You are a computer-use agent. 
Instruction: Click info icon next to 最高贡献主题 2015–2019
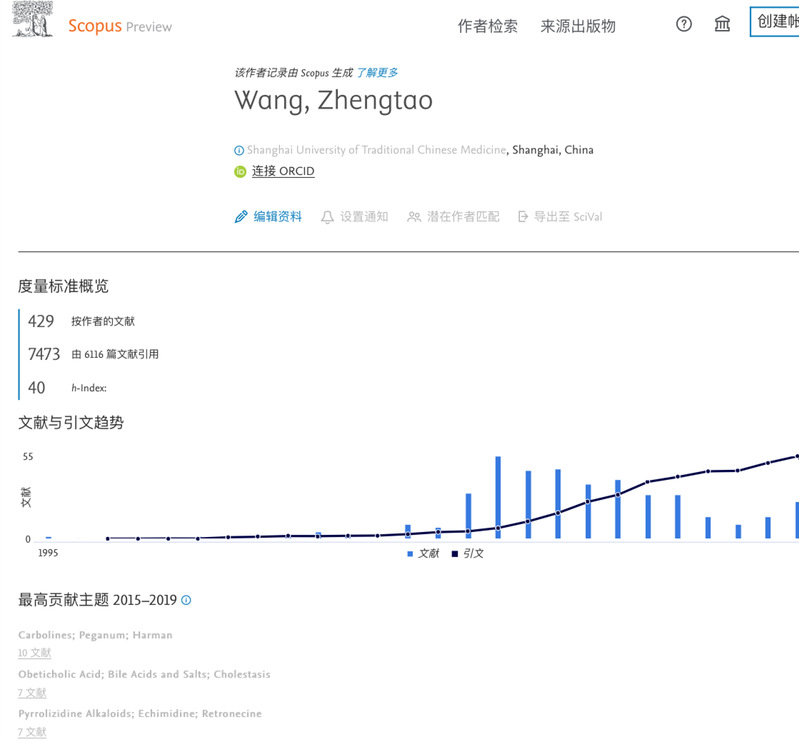click(186, 601)
